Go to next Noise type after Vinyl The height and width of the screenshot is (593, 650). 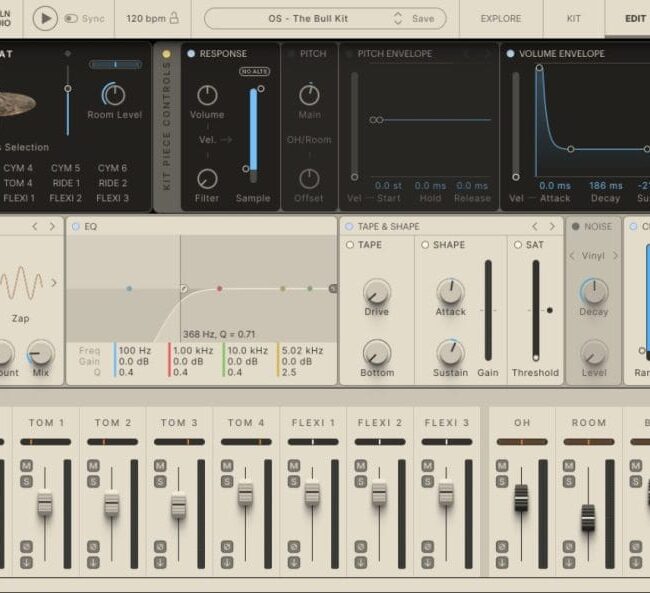click(x=615, y=256)
